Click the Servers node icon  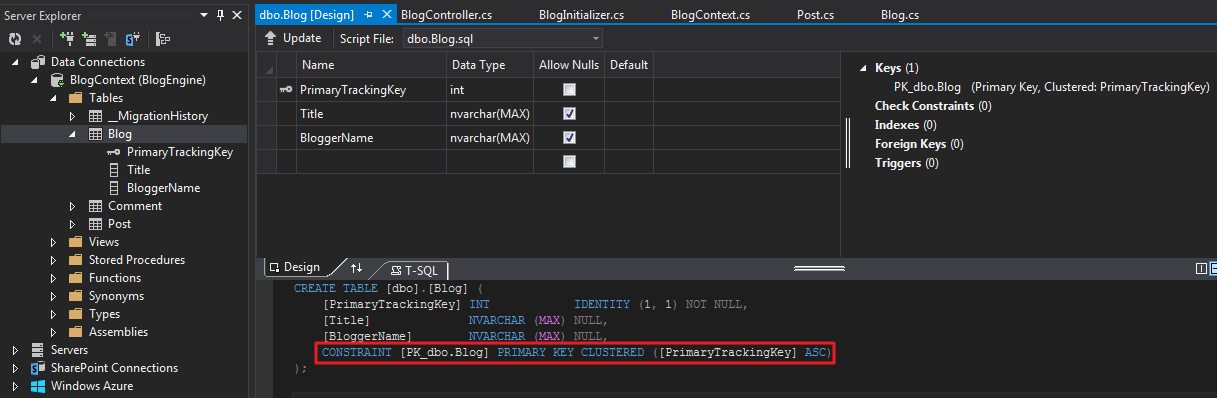coord(37,350)
